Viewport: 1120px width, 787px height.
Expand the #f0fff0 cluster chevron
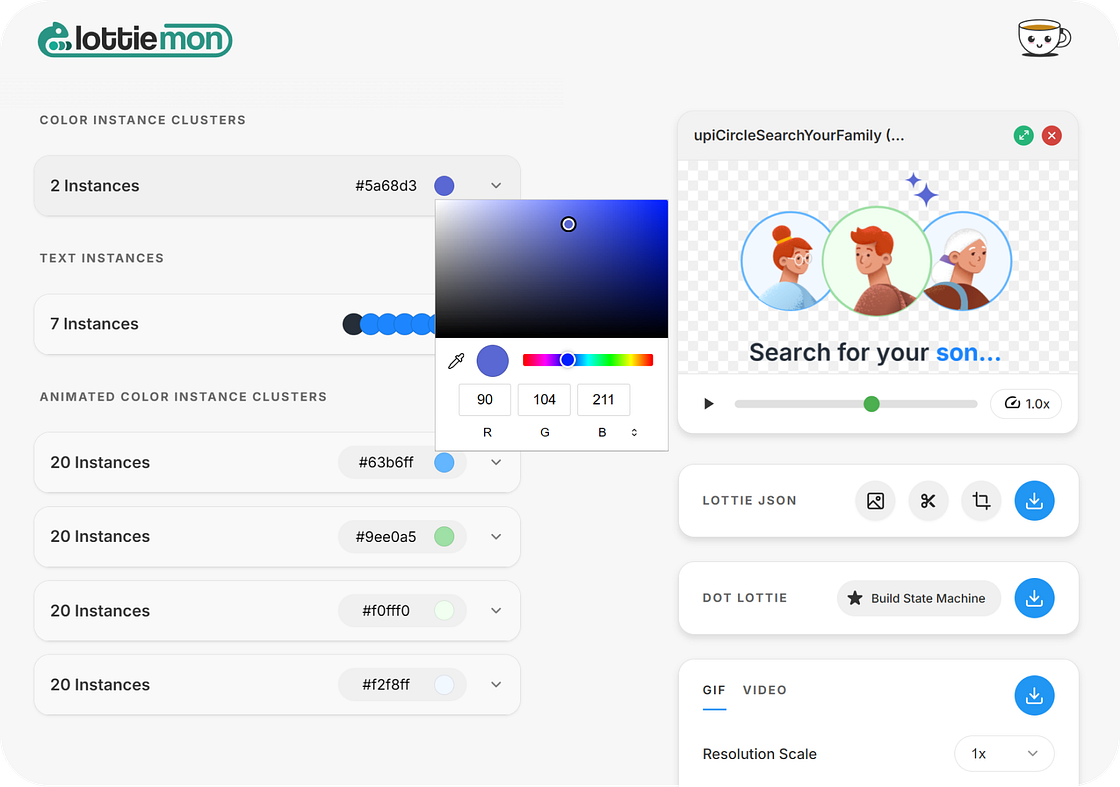(496, 611)
